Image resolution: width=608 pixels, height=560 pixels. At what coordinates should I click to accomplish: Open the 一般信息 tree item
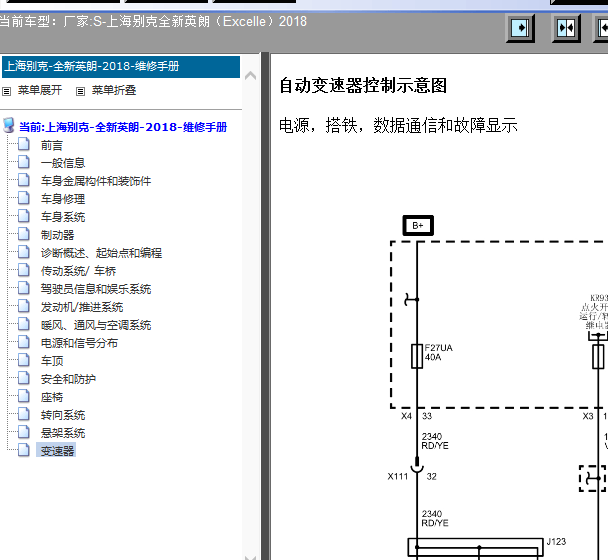[x=63, y=163]
